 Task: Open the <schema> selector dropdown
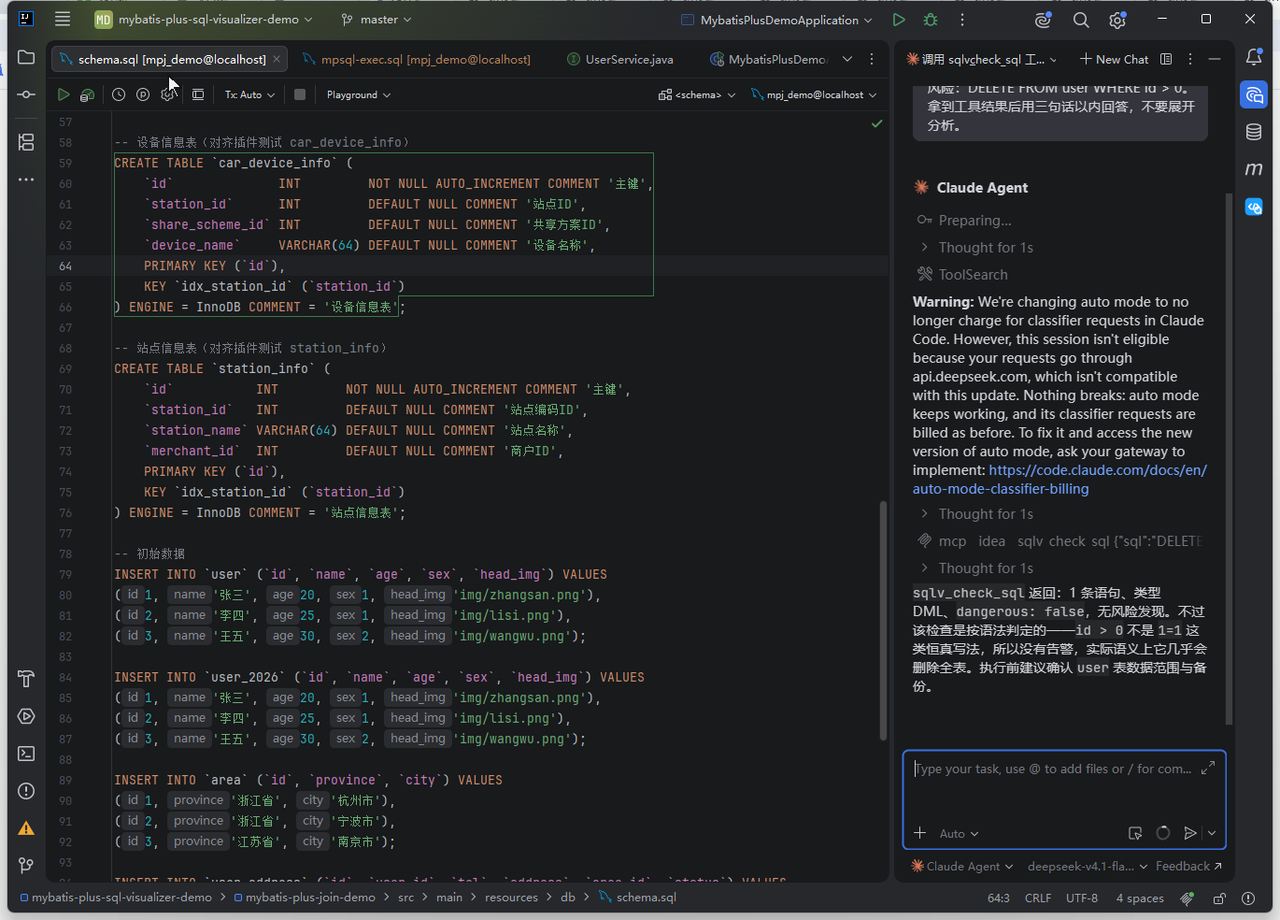pyautogui.click(x=697, y=94)
